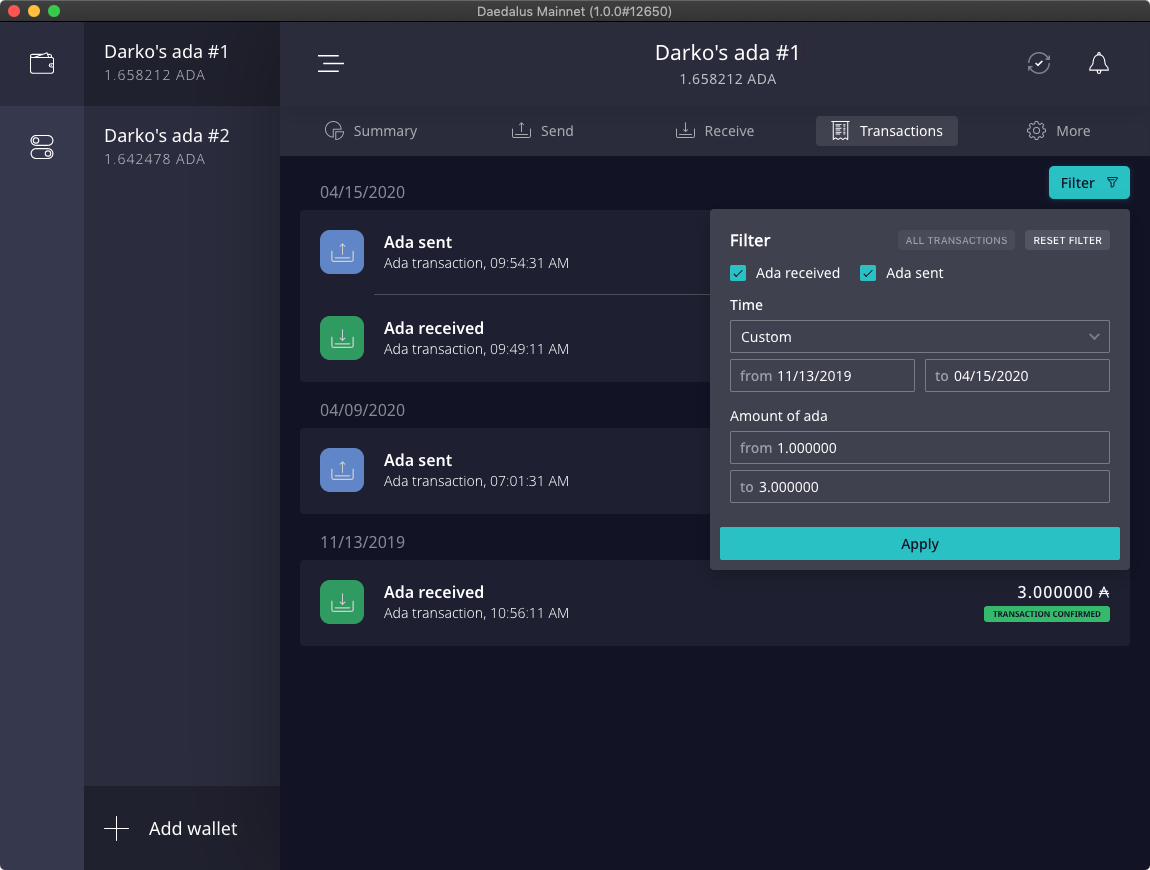Click the 11/13/2019 date group header
The image size is (1150, 870).
[362, 542]
